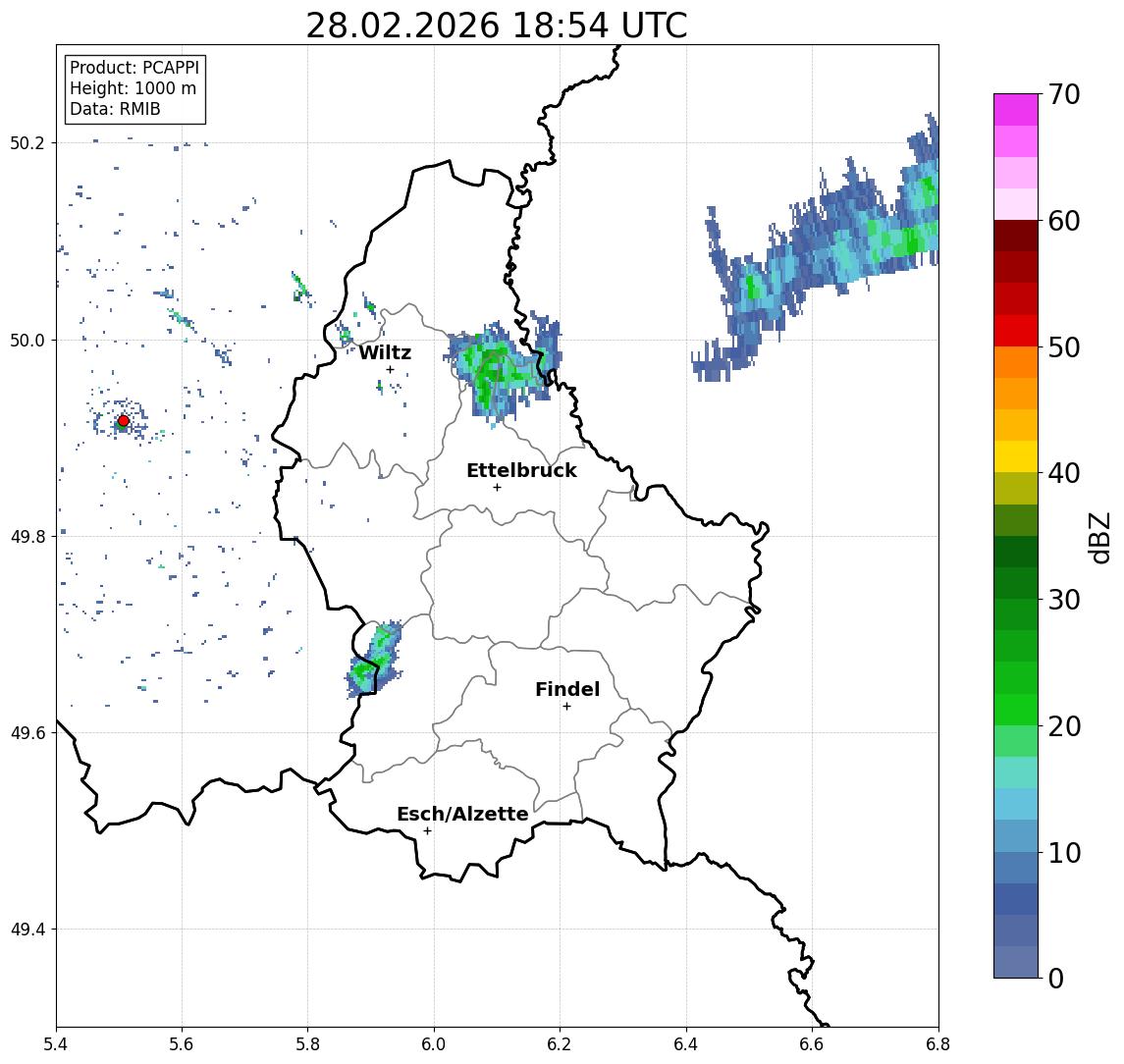The height and width of the screenshot is (1064, 1124).
Task: Click the 10 dBZ colorbar label
Action: 1064,852
